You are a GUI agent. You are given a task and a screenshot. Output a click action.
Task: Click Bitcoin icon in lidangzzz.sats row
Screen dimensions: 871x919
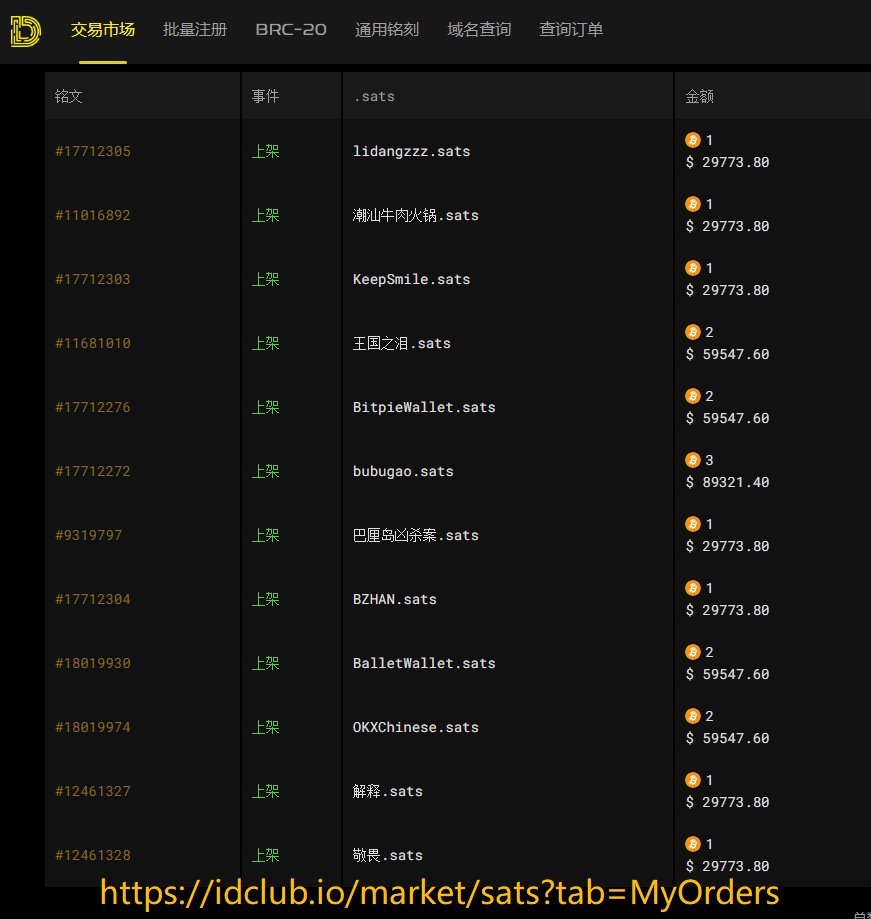693,139
